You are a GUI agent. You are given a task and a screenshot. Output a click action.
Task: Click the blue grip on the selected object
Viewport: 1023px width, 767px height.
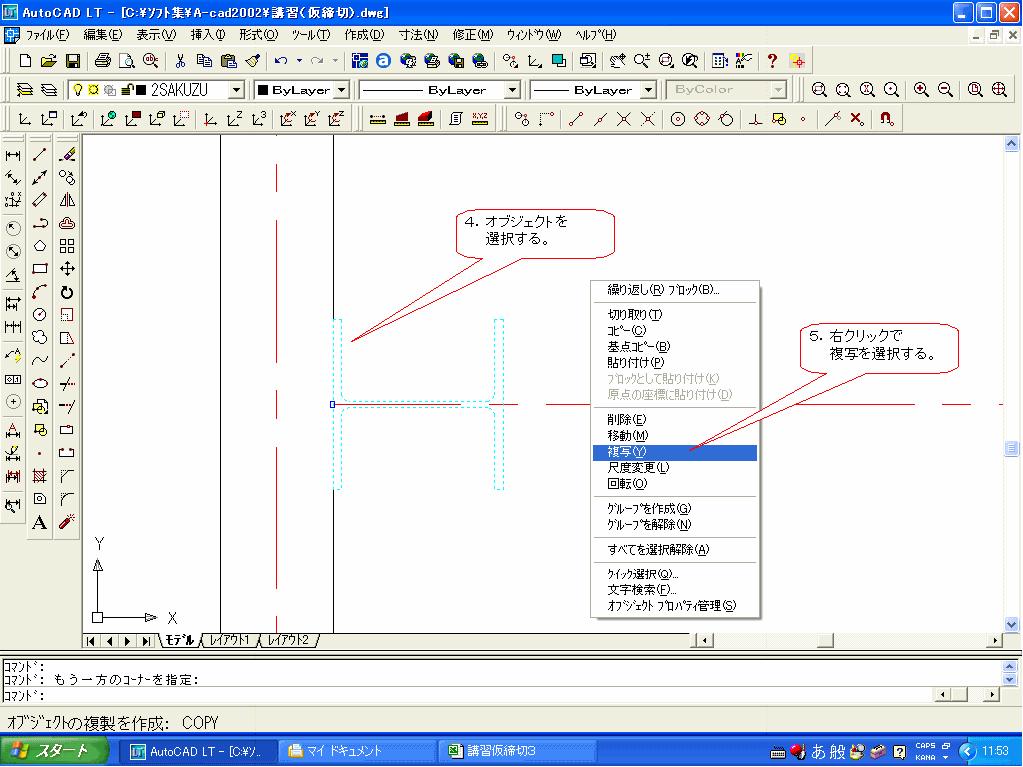point(333,404)
